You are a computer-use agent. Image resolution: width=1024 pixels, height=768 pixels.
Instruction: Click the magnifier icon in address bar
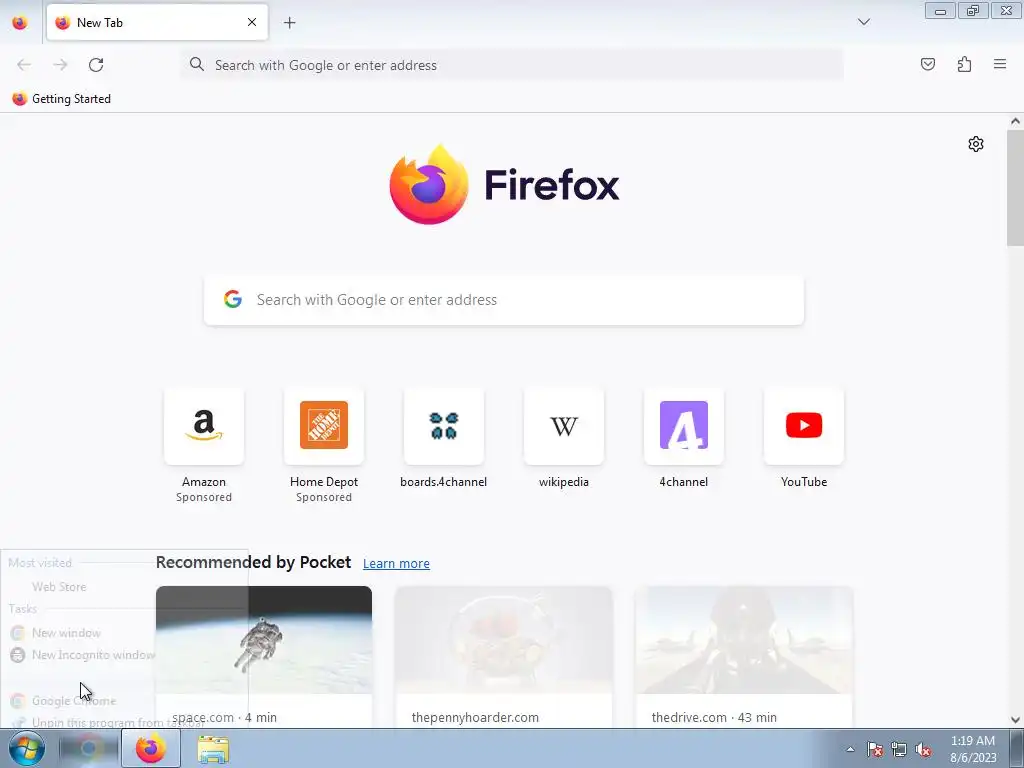[x=197, y=64]
